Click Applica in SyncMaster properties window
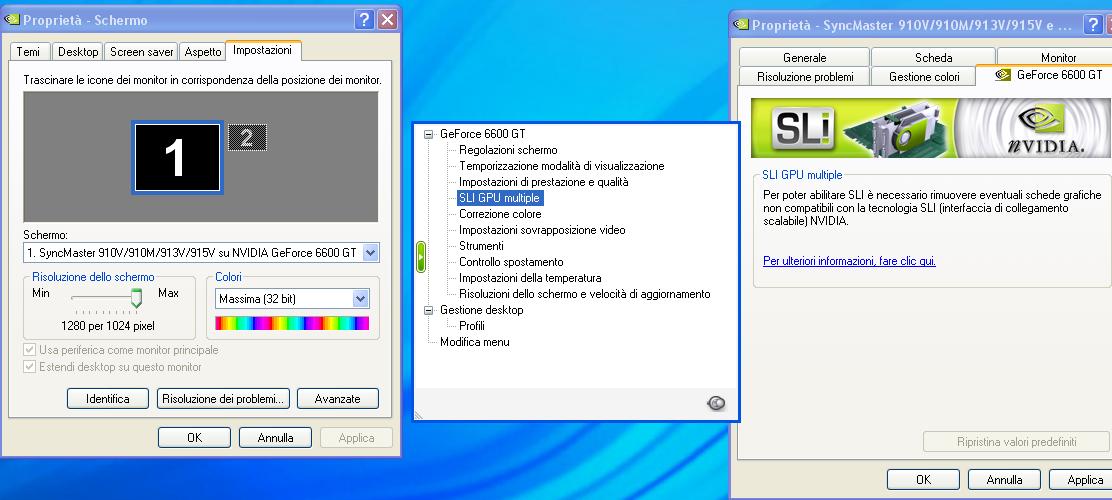1112x500 pixels. coord(1082,479)
